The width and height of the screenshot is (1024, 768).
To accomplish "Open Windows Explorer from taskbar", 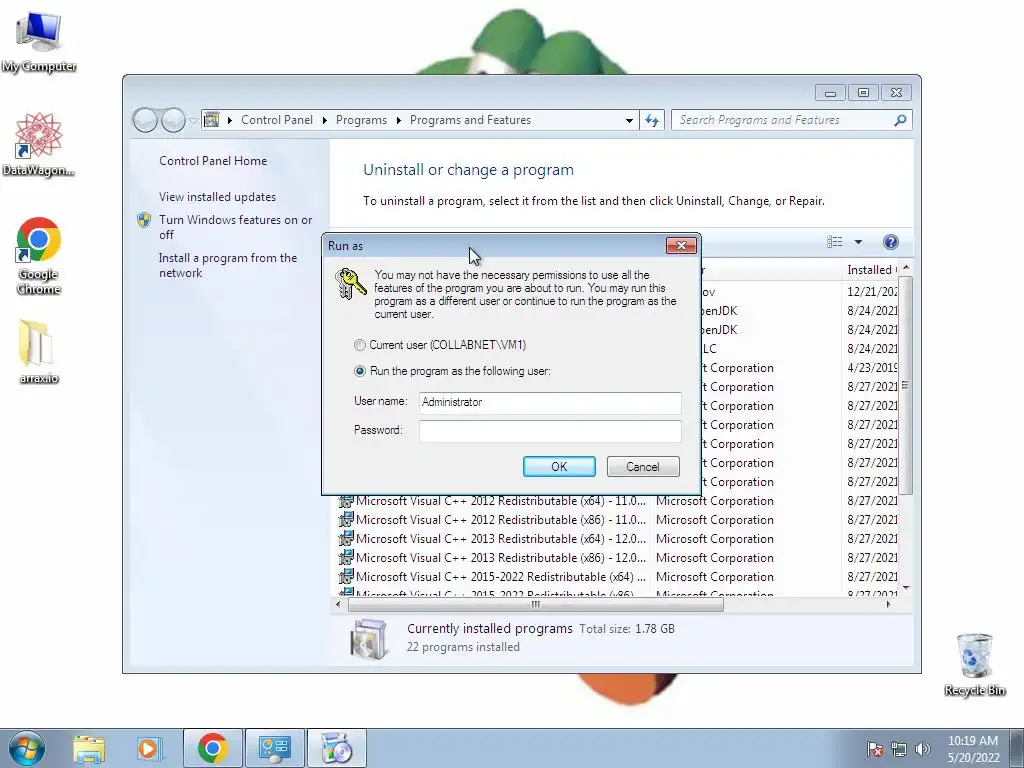I will tap(89, 748).
